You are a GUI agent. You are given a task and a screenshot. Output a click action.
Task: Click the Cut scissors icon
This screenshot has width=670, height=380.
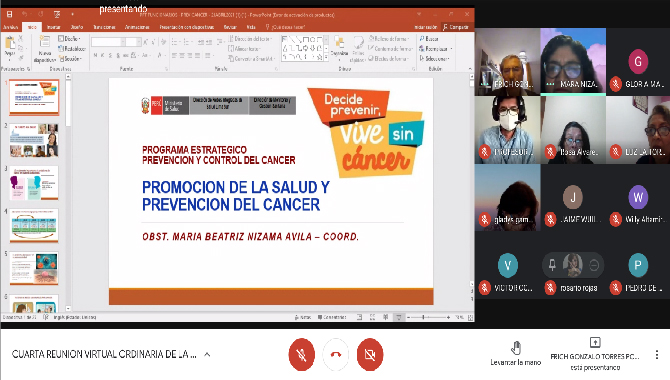[x=21, y=38]
